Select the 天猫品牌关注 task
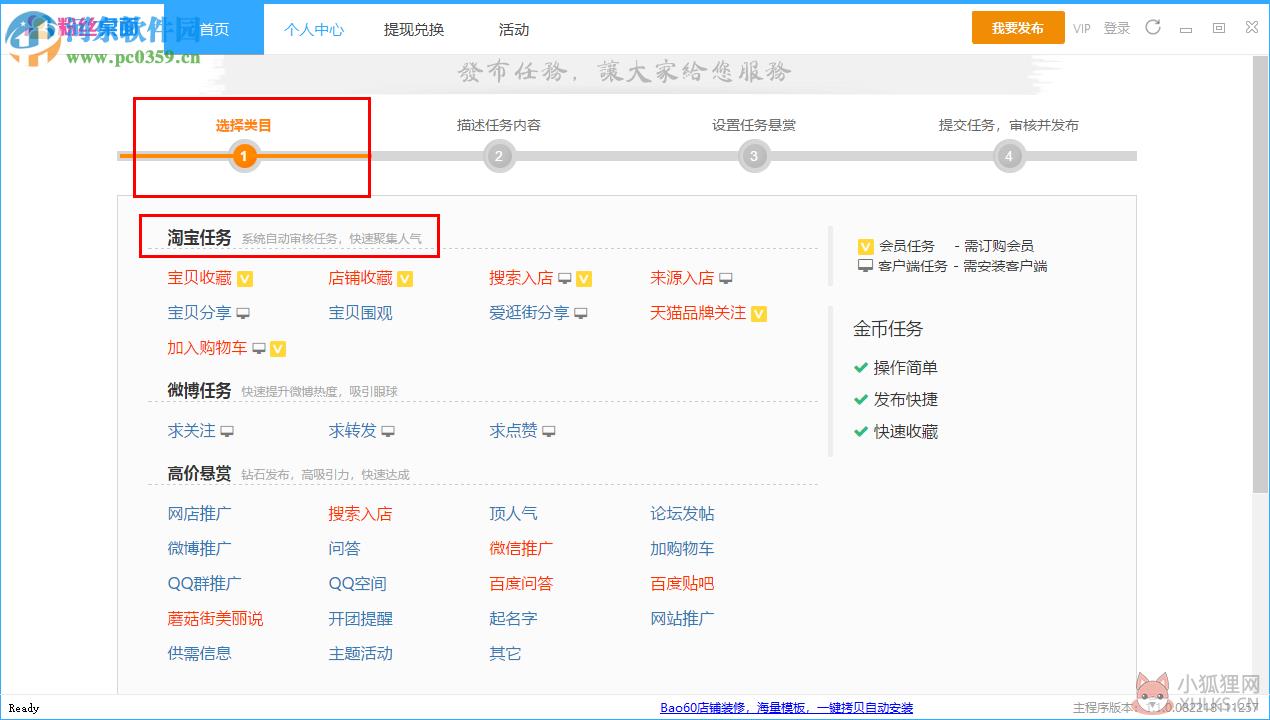Screen dimensions: 1270x720 pyautogui.click(x=698, y=313)
